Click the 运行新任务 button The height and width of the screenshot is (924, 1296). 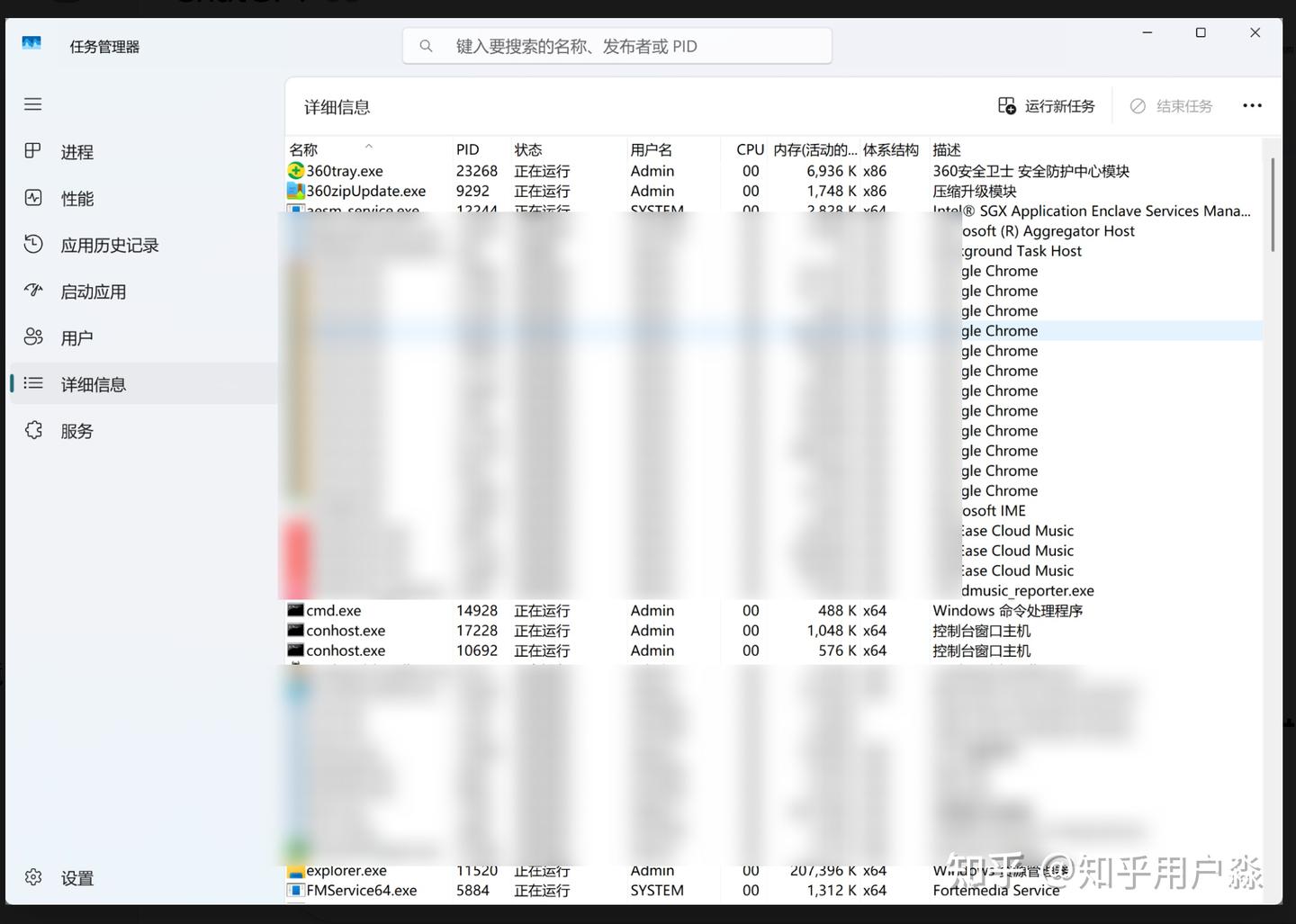[1047, 106]
